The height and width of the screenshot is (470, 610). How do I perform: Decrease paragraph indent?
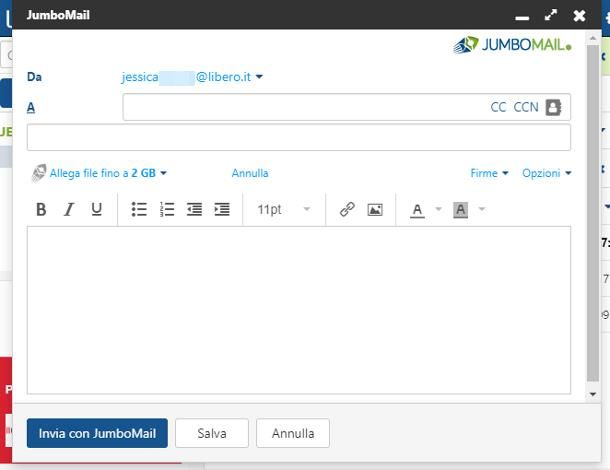(194, 209)
